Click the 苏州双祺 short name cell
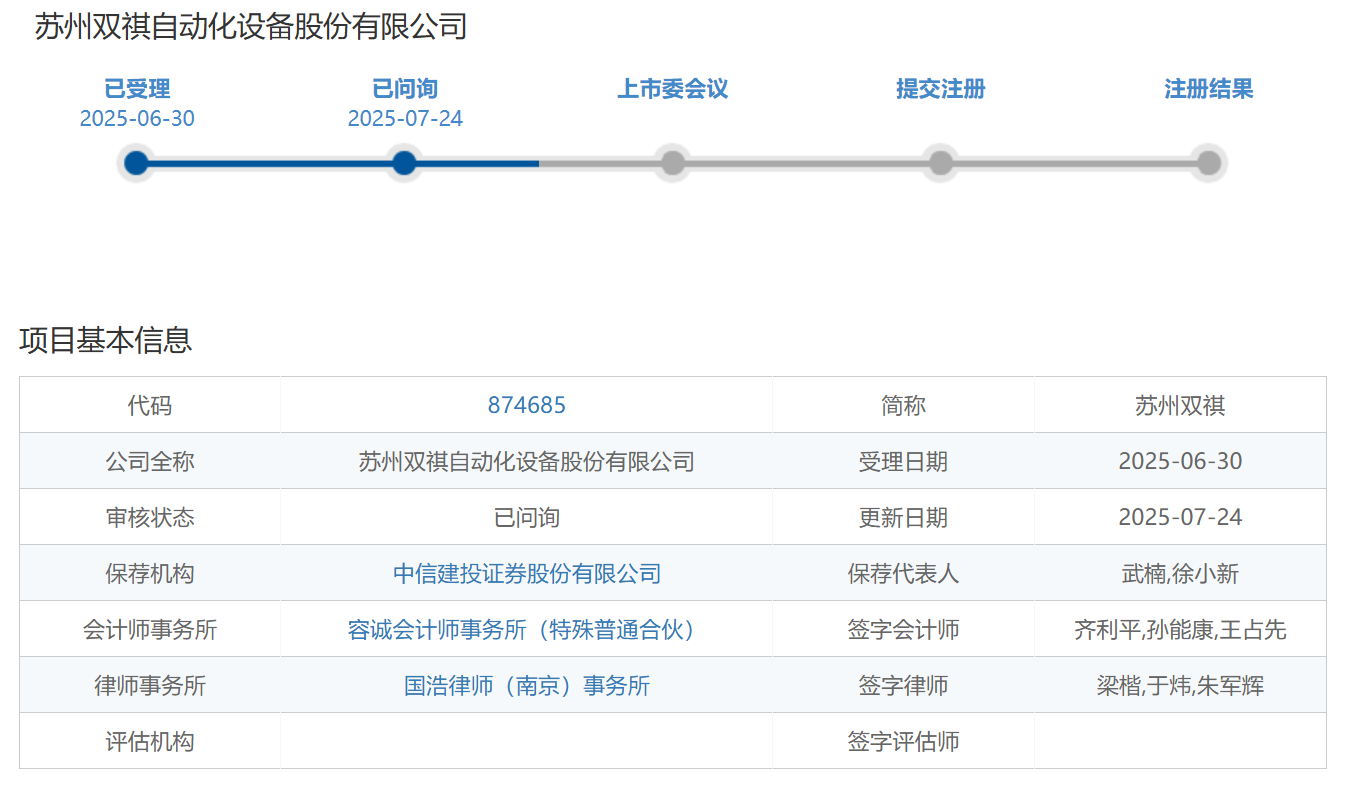The height and width of the screenshot is (793, 1353). click(x=1180, y=405)
